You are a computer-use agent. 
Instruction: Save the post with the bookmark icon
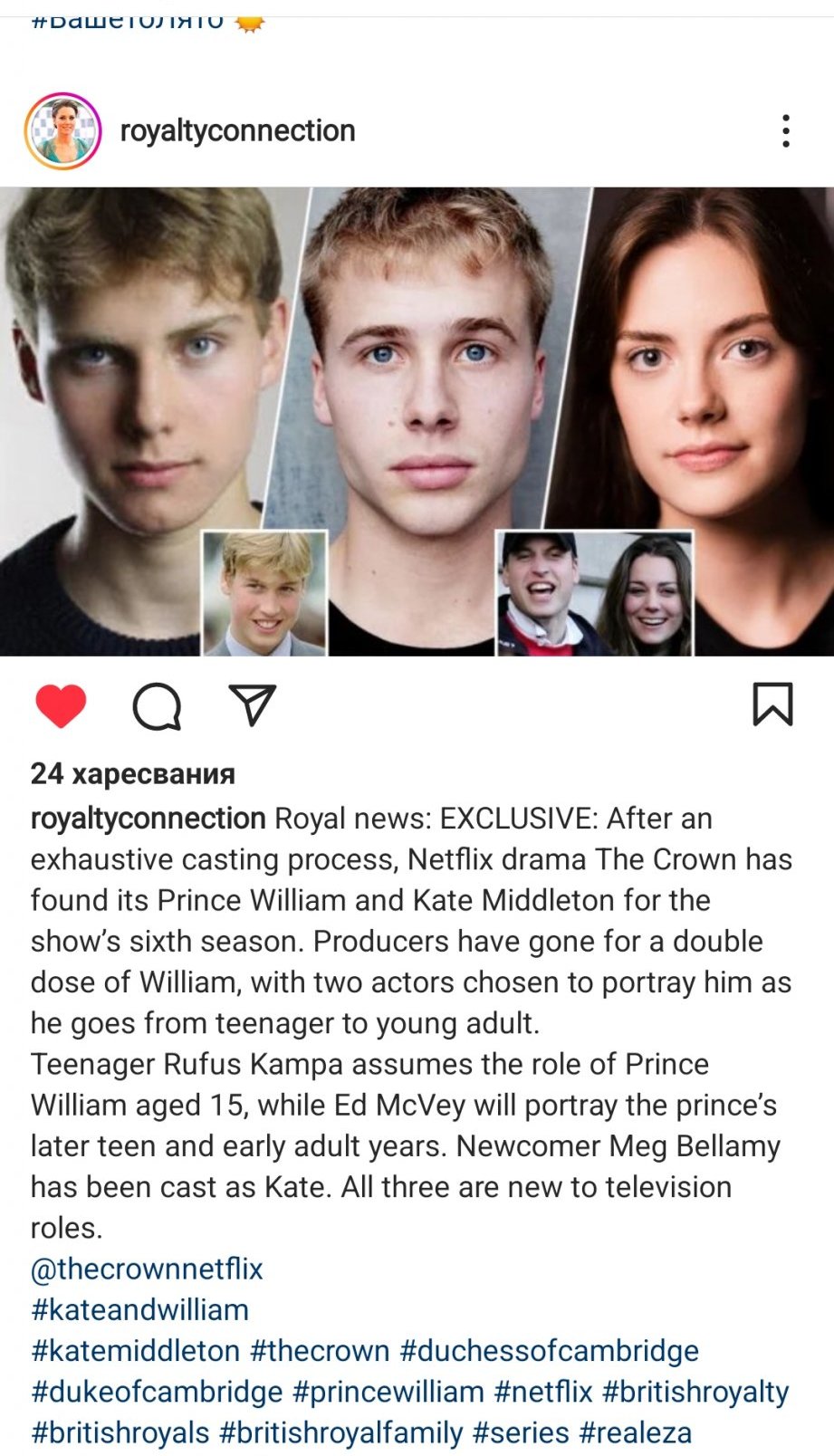click(x=772, y=704)
